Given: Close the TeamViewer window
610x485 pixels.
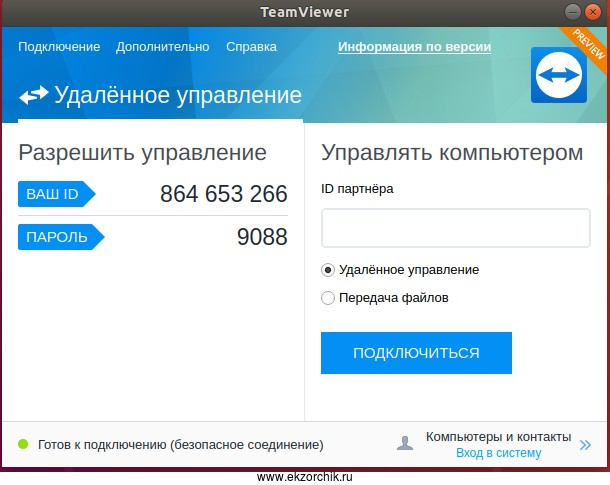Looking at the screenshot, I should tap(593, 12).
